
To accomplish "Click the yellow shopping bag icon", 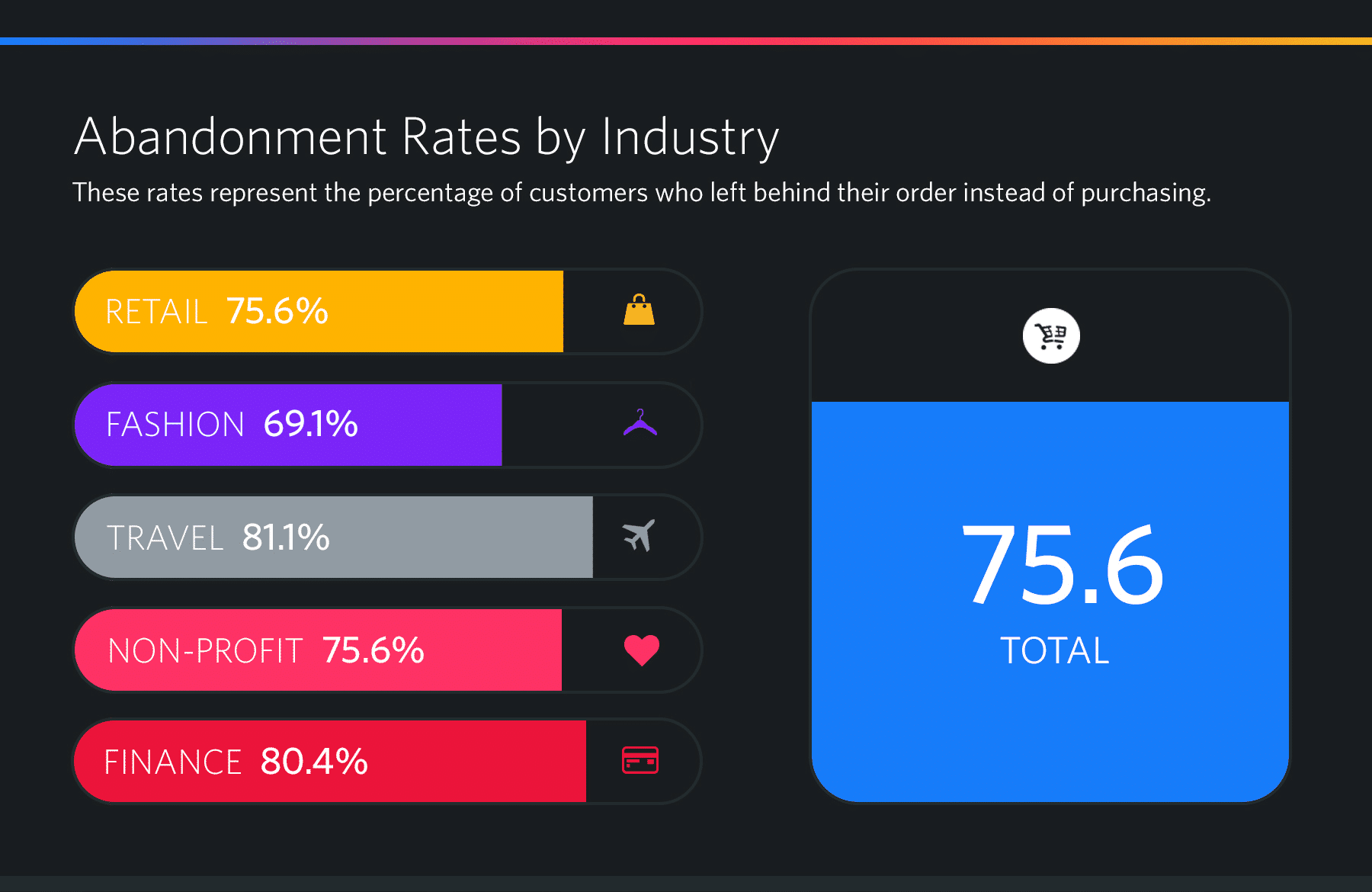I will click(639, 310).
